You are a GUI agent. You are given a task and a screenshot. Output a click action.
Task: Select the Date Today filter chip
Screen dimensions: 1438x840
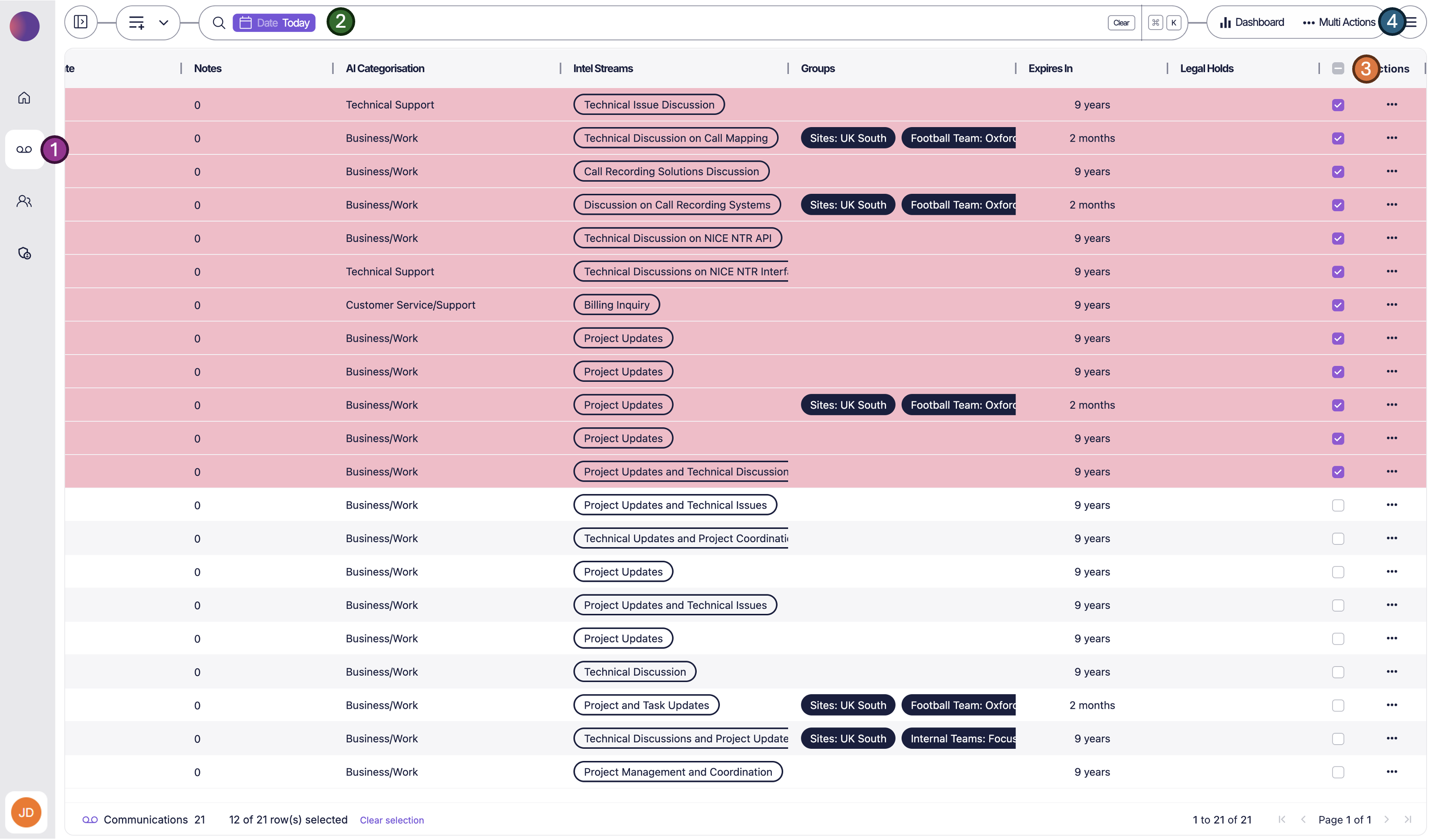click(274, 23)
